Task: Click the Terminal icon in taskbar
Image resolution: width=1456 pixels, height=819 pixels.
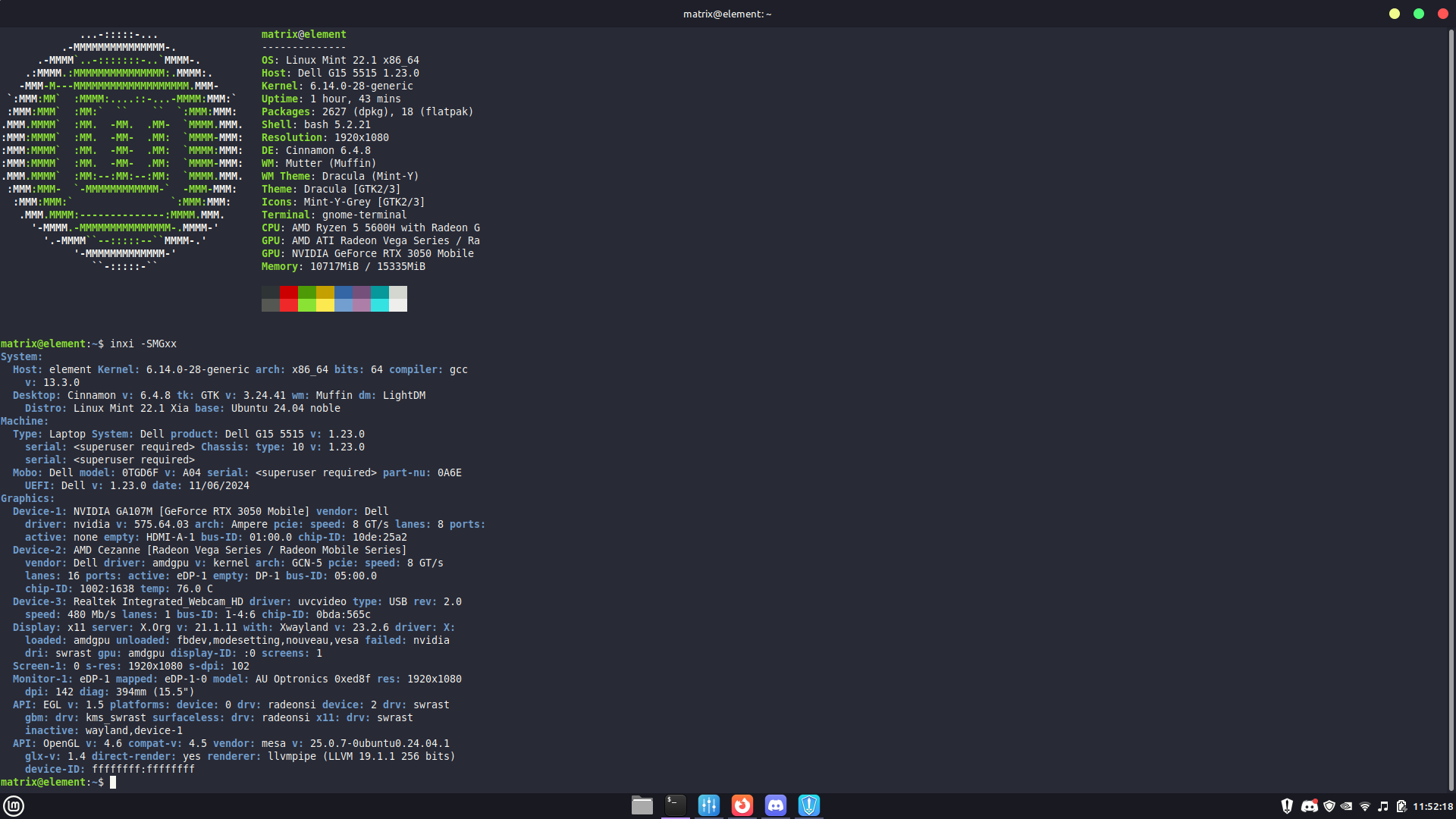Action: (x=676, y=805)
